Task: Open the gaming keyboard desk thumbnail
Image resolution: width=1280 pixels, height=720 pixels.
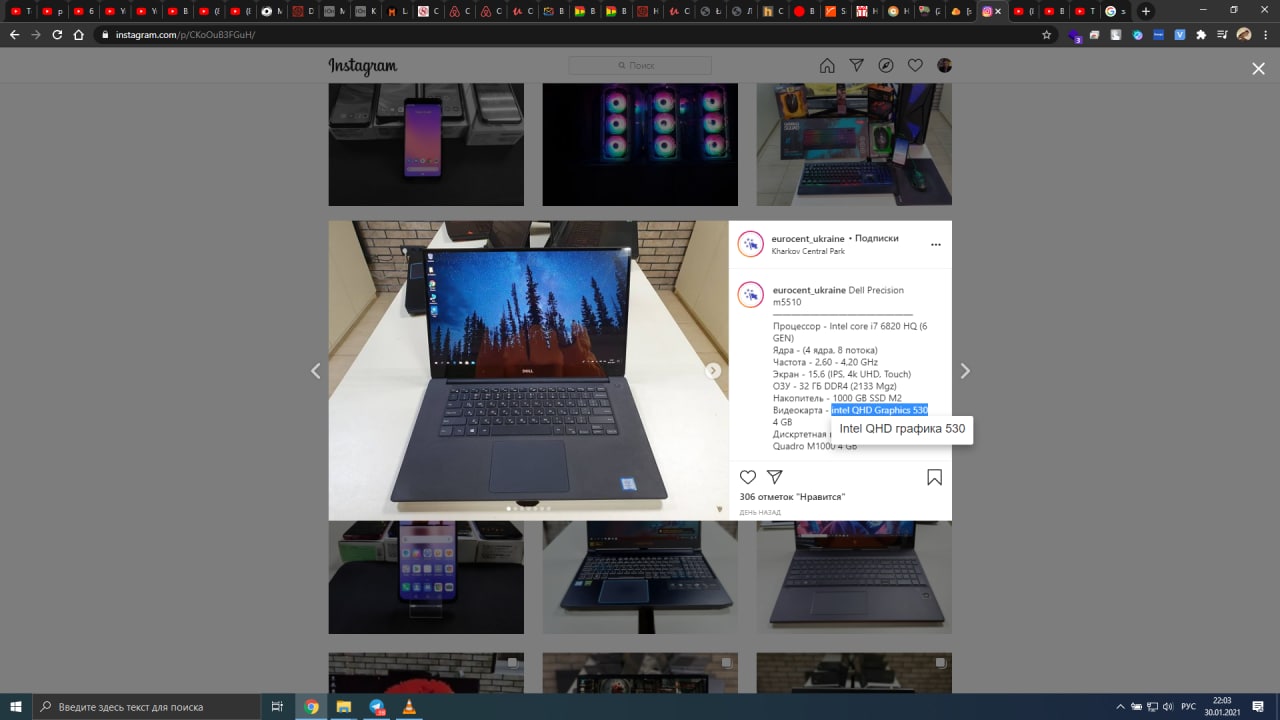Action: pyautogui.click(x=854, y=145)
